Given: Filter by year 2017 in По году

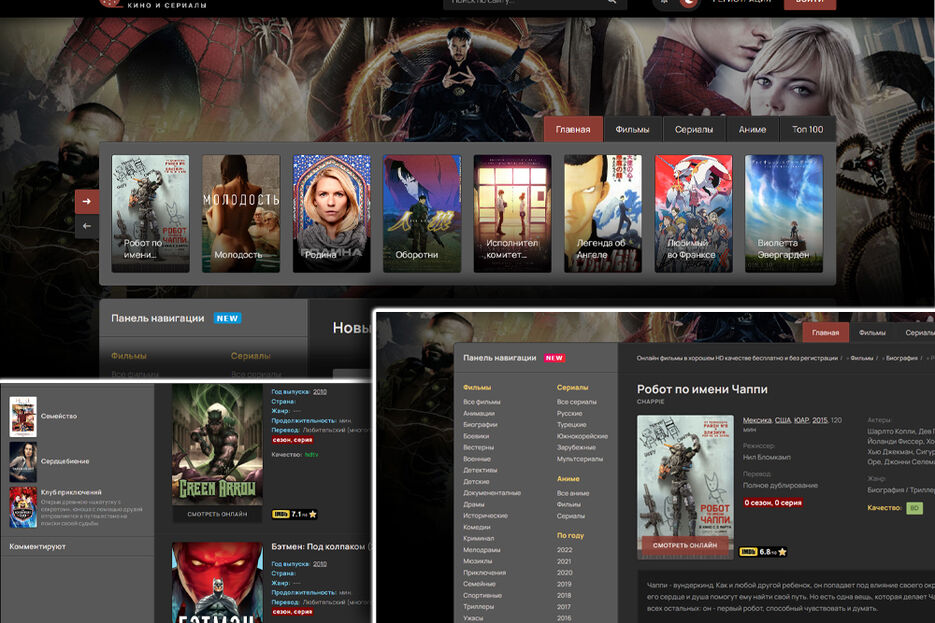Looking at the screenshot, I should tap(564, 607).
